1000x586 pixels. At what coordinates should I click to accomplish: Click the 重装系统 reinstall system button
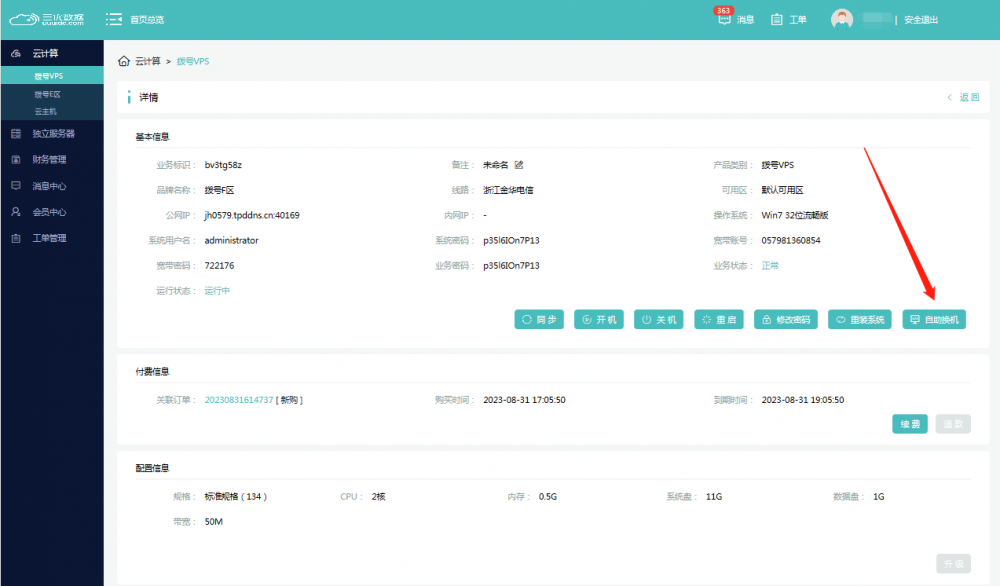(860, 319)
